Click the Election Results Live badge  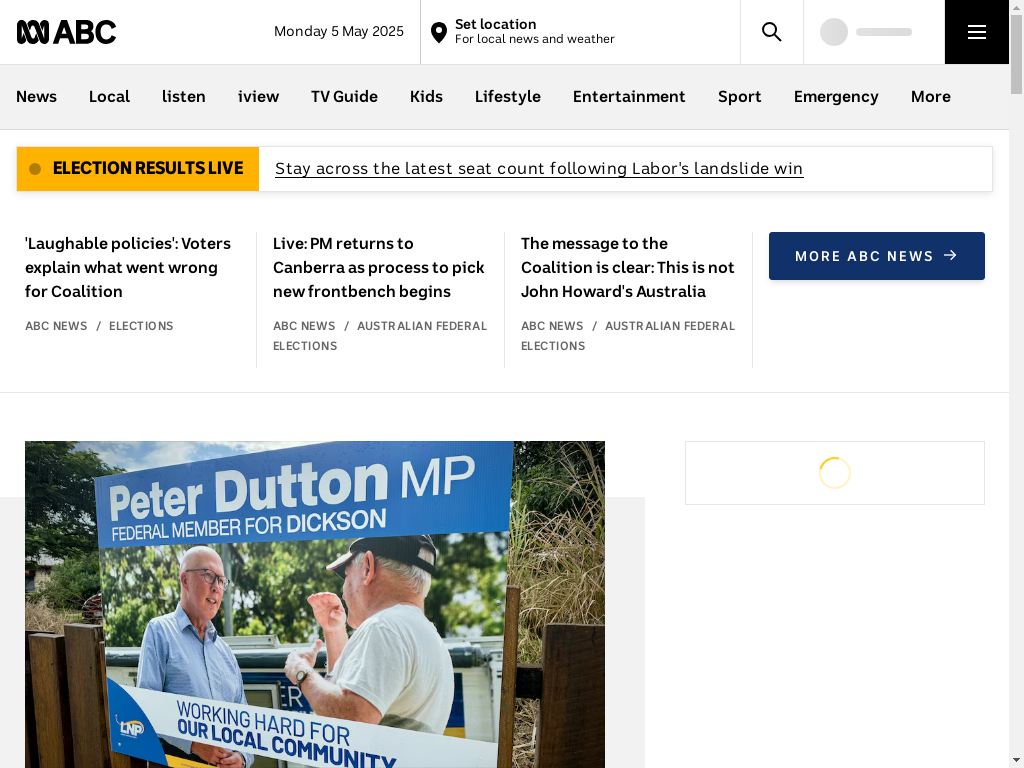point(138,169)
